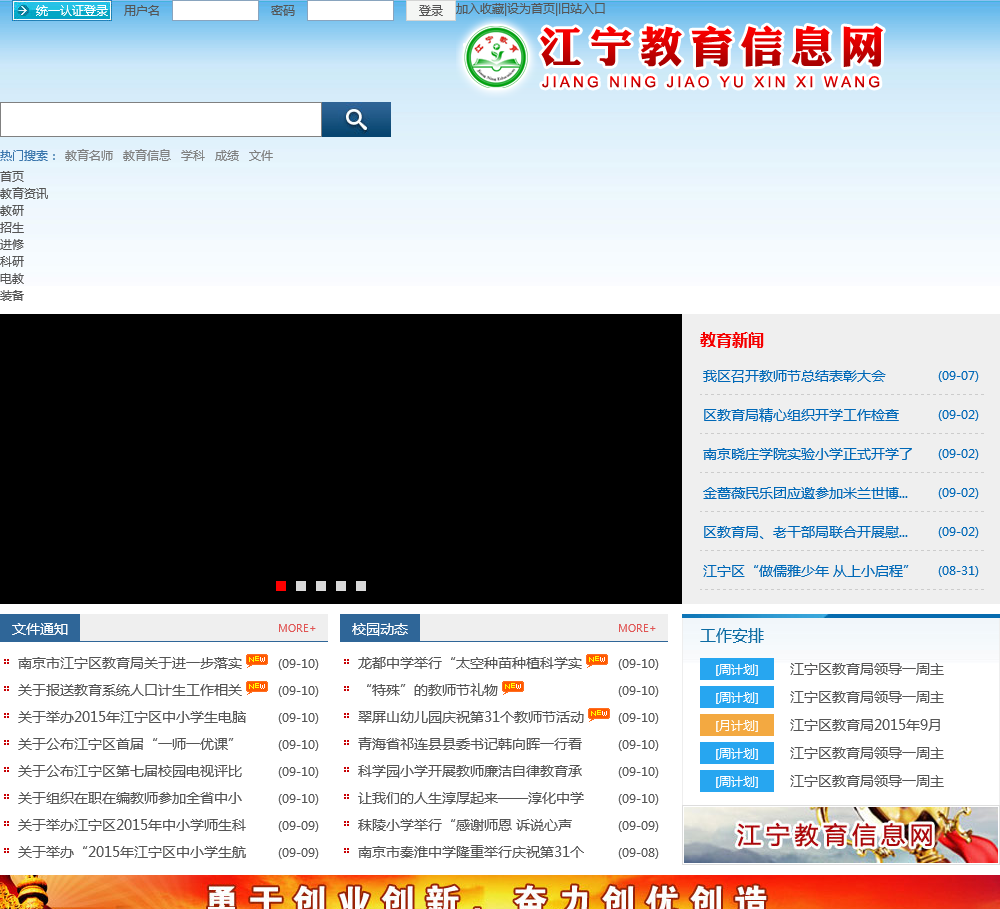
Task: Open notice 关于公布江宁区首届"一师一优课"
Action: click(x=126, y=744)
